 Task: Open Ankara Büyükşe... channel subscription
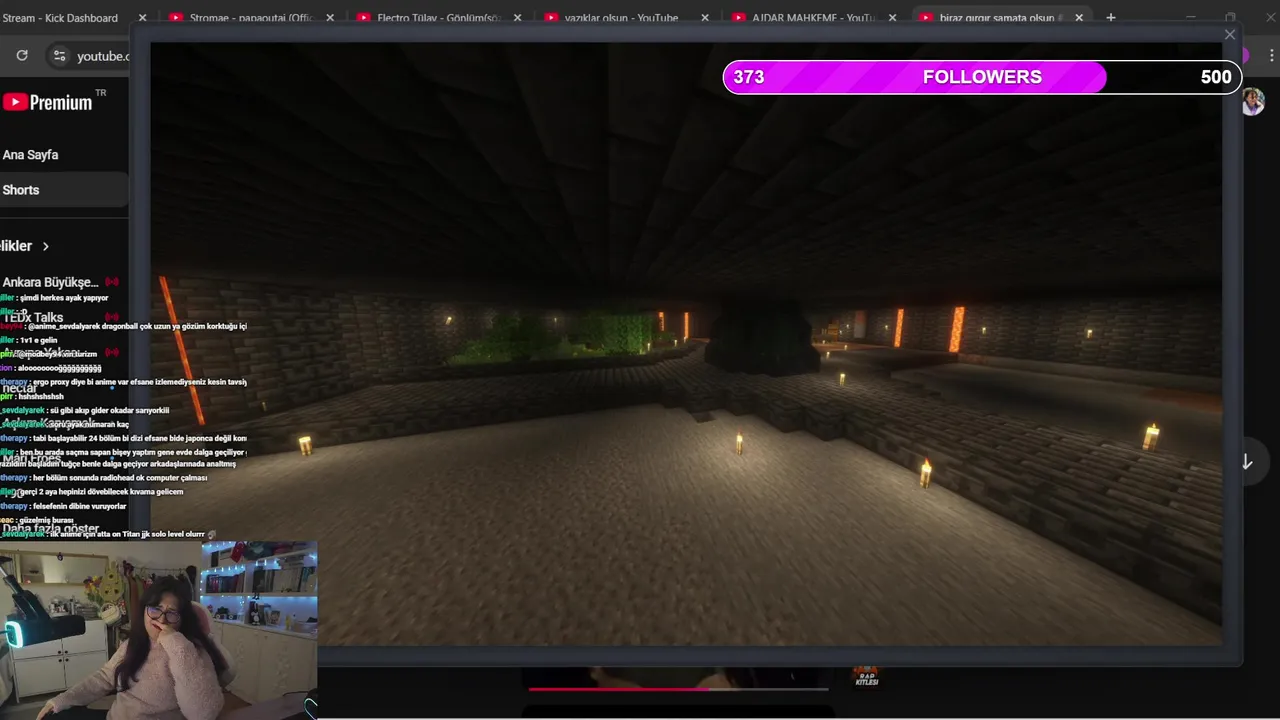pos(50,282)
